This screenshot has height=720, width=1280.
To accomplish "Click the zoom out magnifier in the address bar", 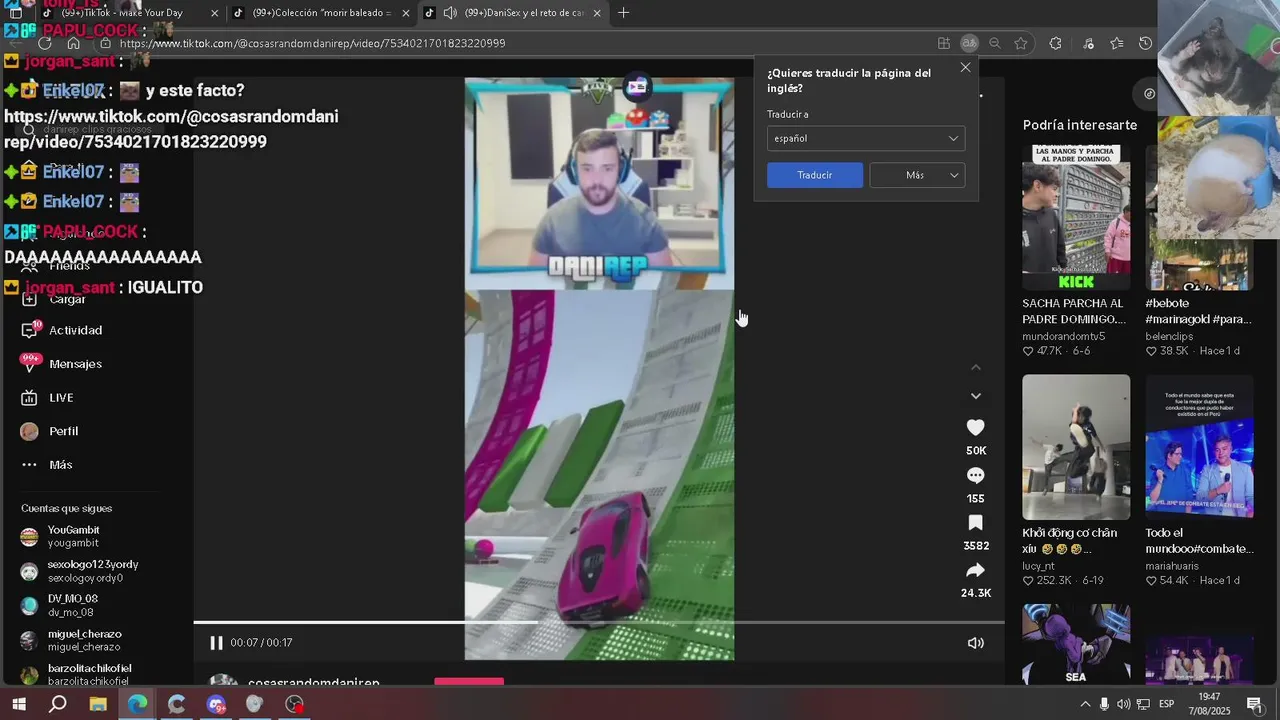I will pyautogui.click(x=995, y=43).
